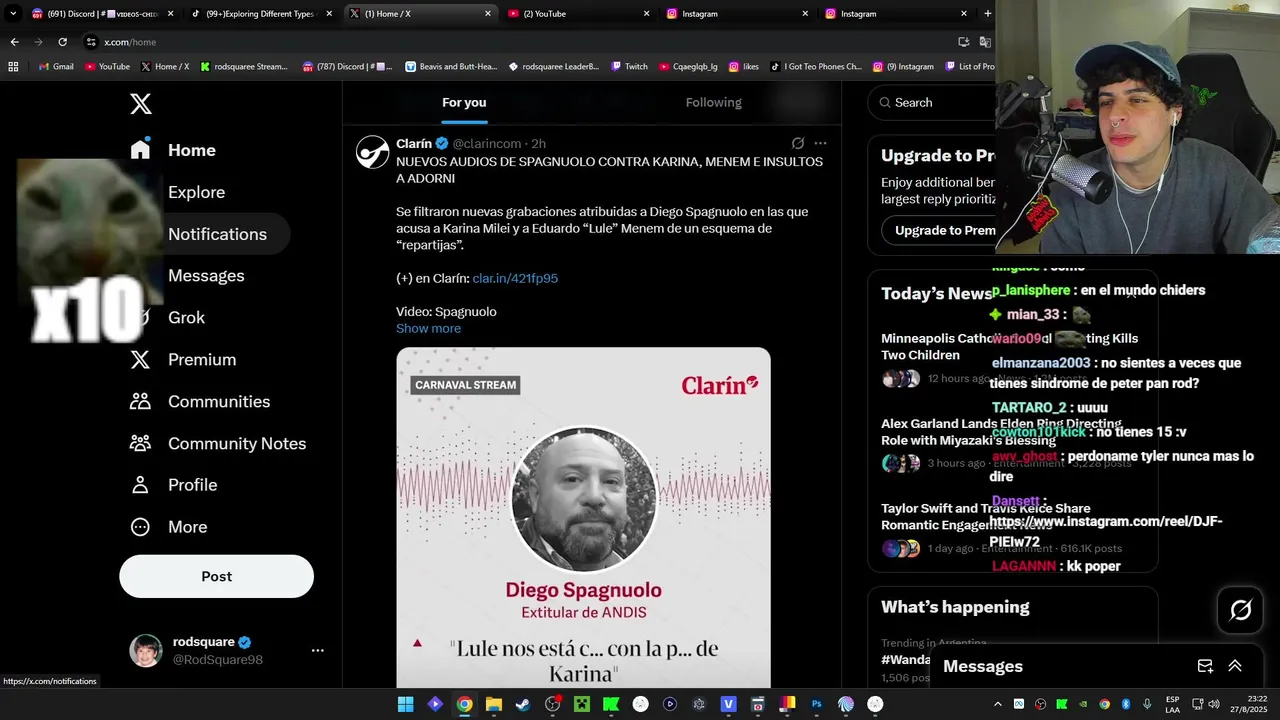Switch to the For you tab
Screen dimensions: 1280x720
(464, 102)
